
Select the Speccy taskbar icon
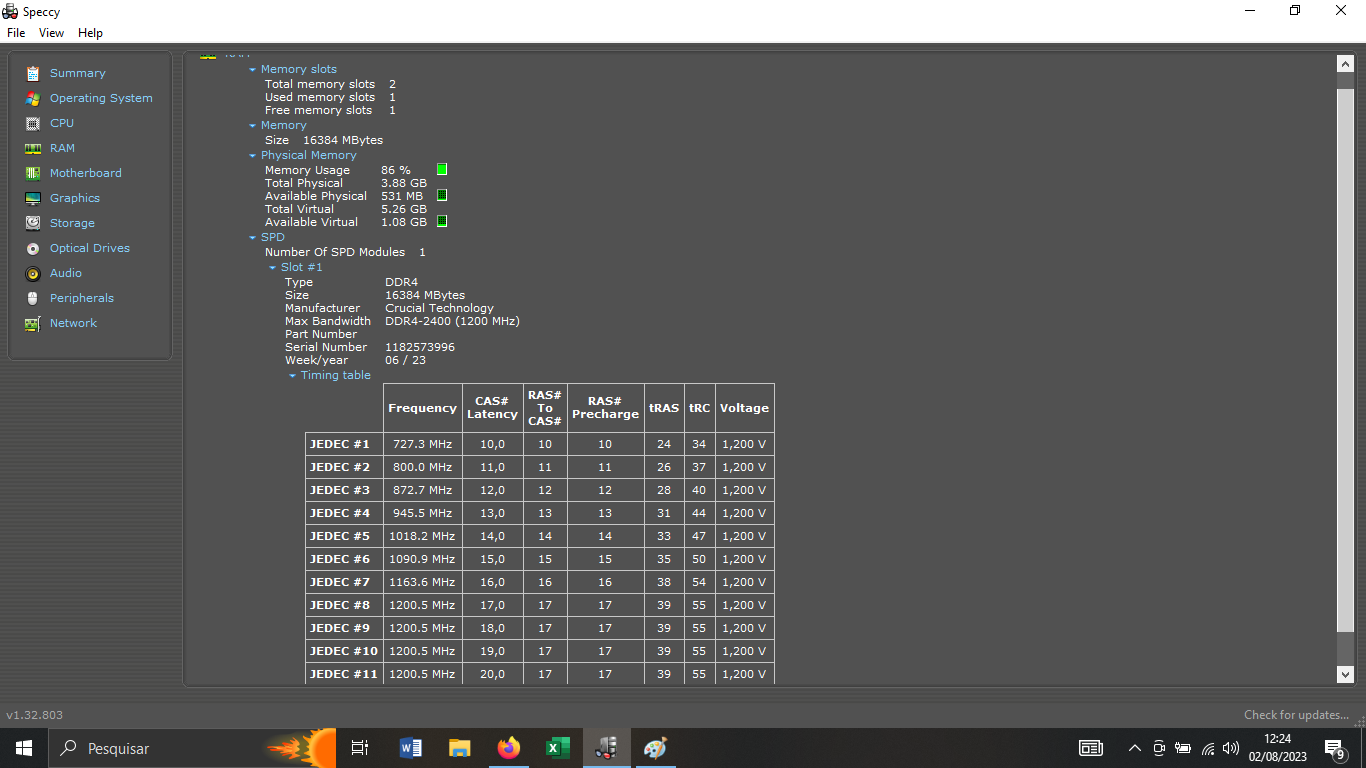tap(607, 748)
